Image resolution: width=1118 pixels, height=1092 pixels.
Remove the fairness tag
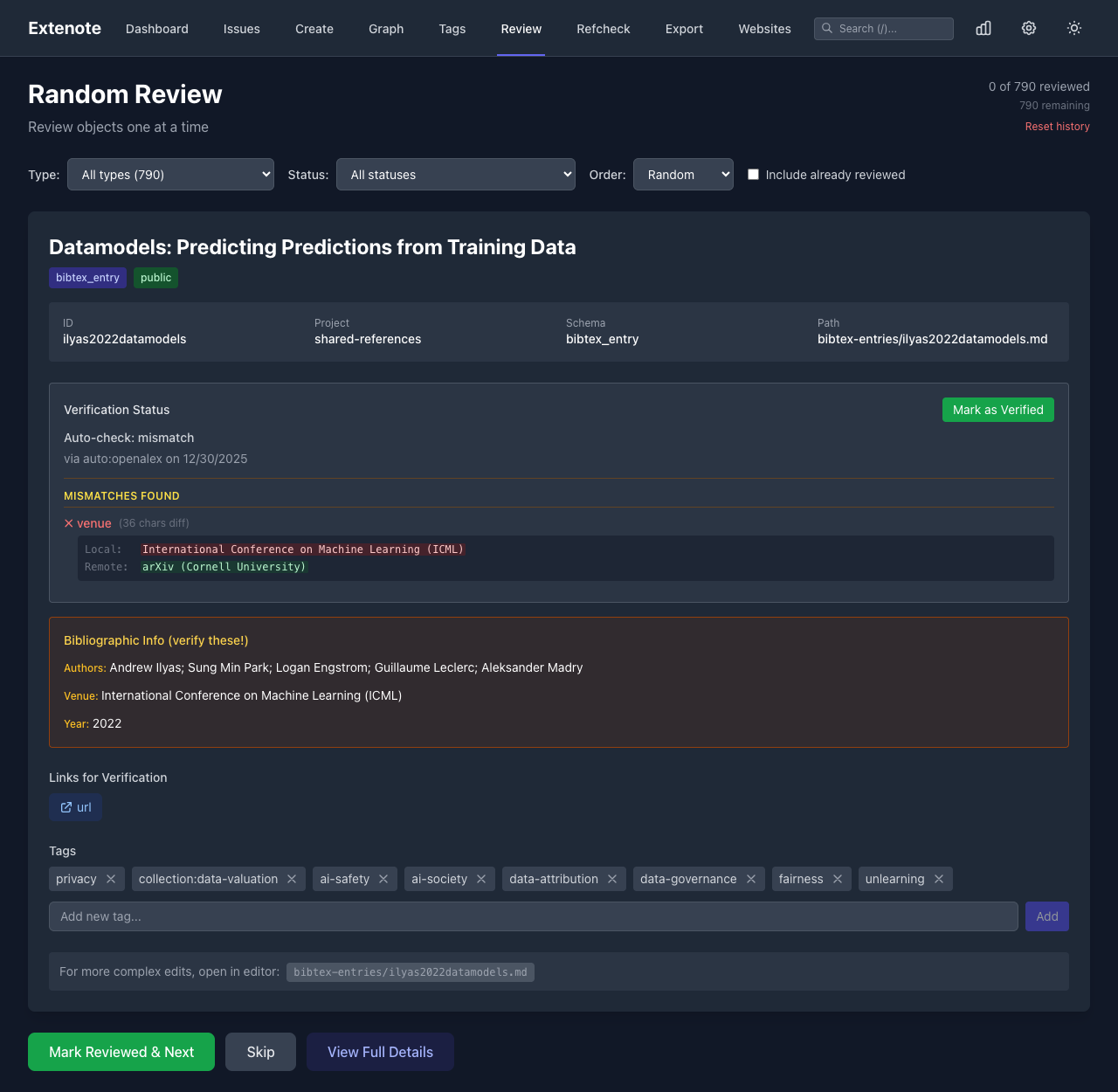coord(838,879)
